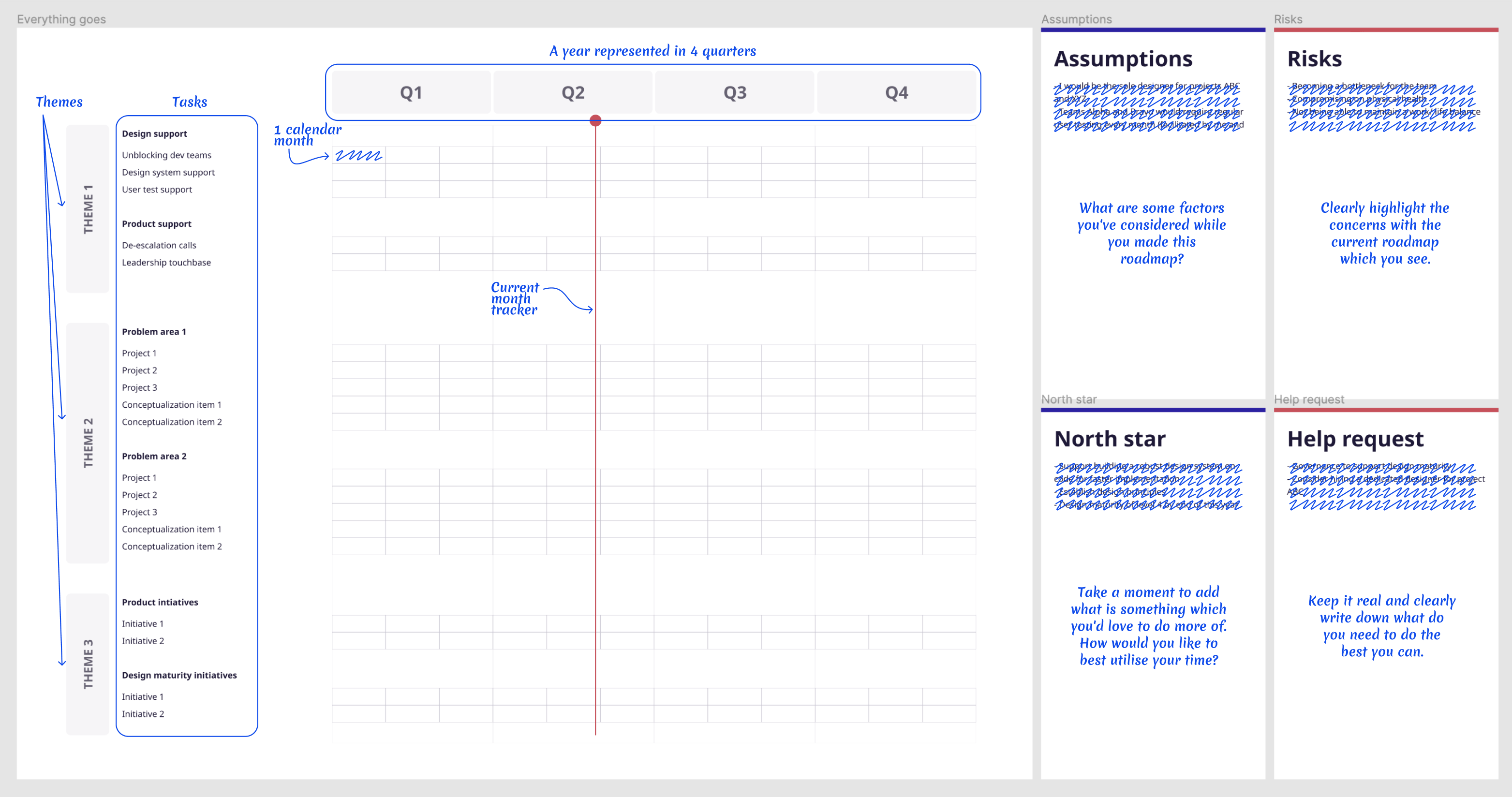Select the Q1 quarter header
This screenshot has height=797, width=1512.
pos(411,92)
